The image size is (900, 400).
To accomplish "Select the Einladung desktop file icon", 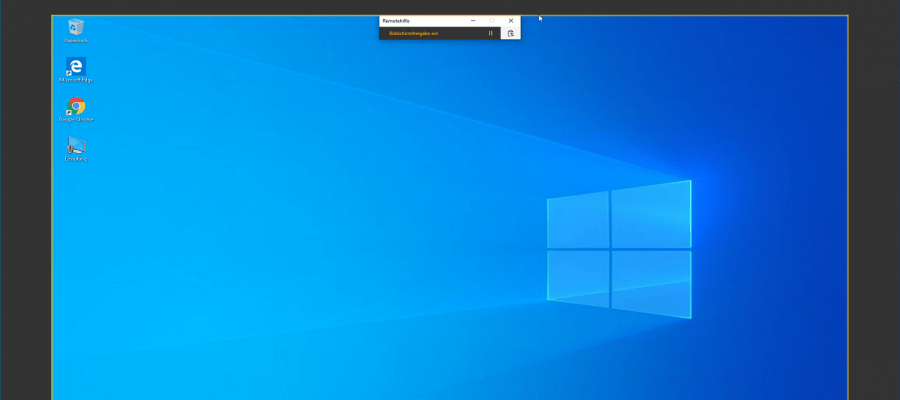I will coord(76,145).
